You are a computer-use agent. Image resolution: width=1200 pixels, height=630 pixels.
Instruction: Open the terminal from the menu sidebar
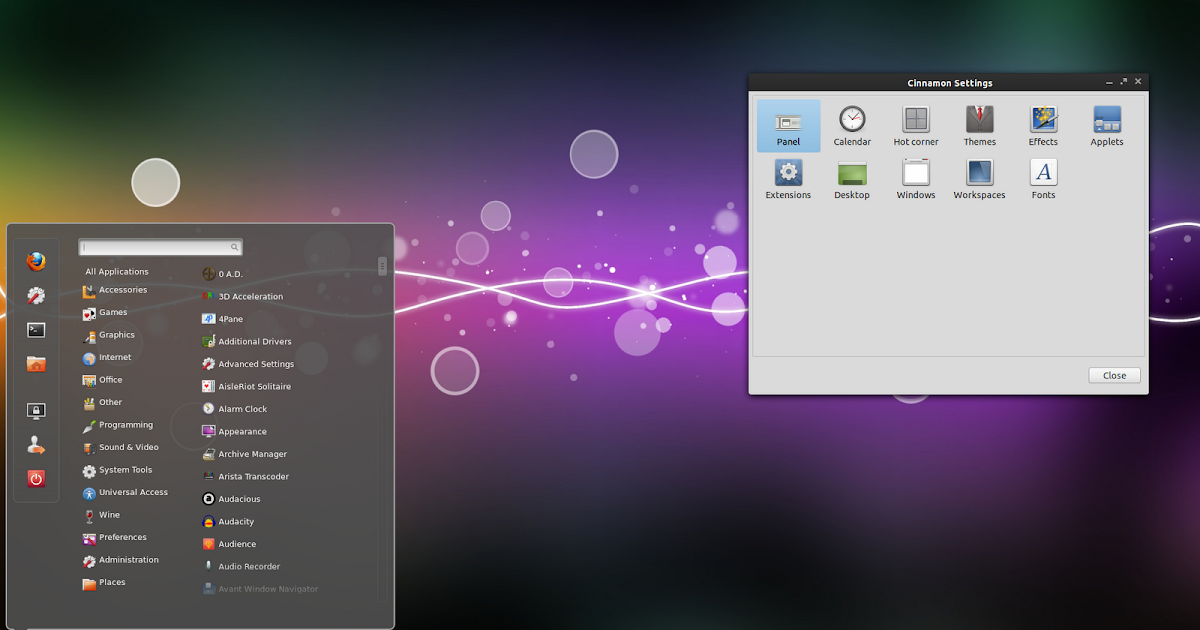[x=36, y=328]
